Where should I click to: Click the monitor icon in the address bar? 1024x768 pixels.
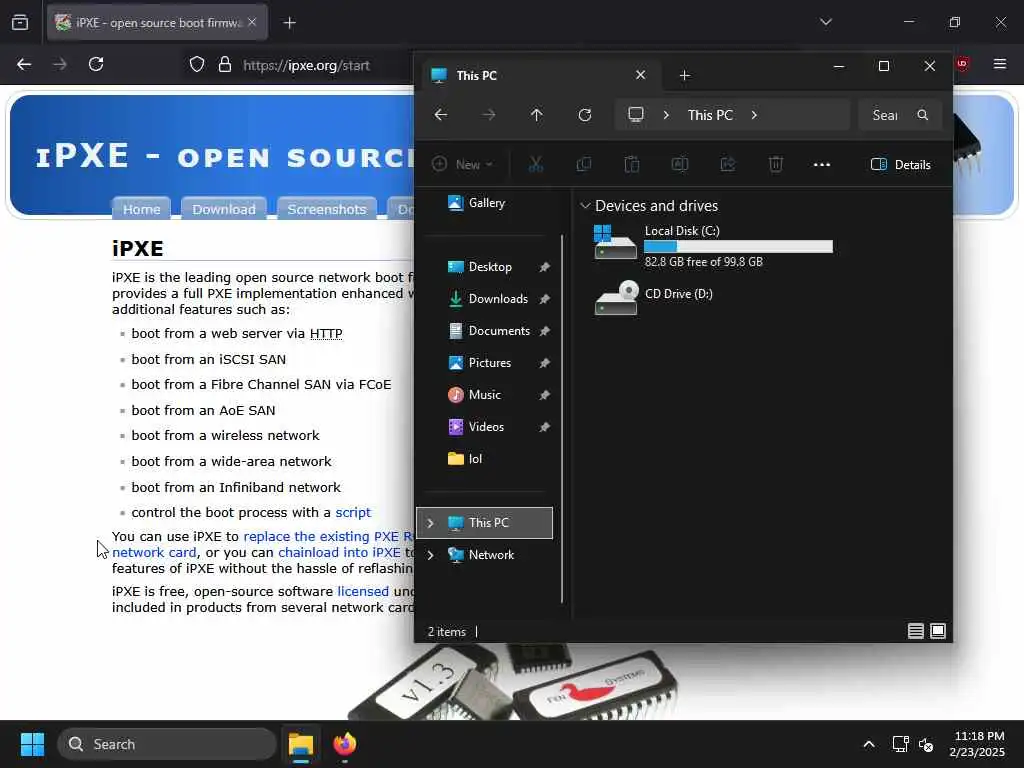click(635, 115)
